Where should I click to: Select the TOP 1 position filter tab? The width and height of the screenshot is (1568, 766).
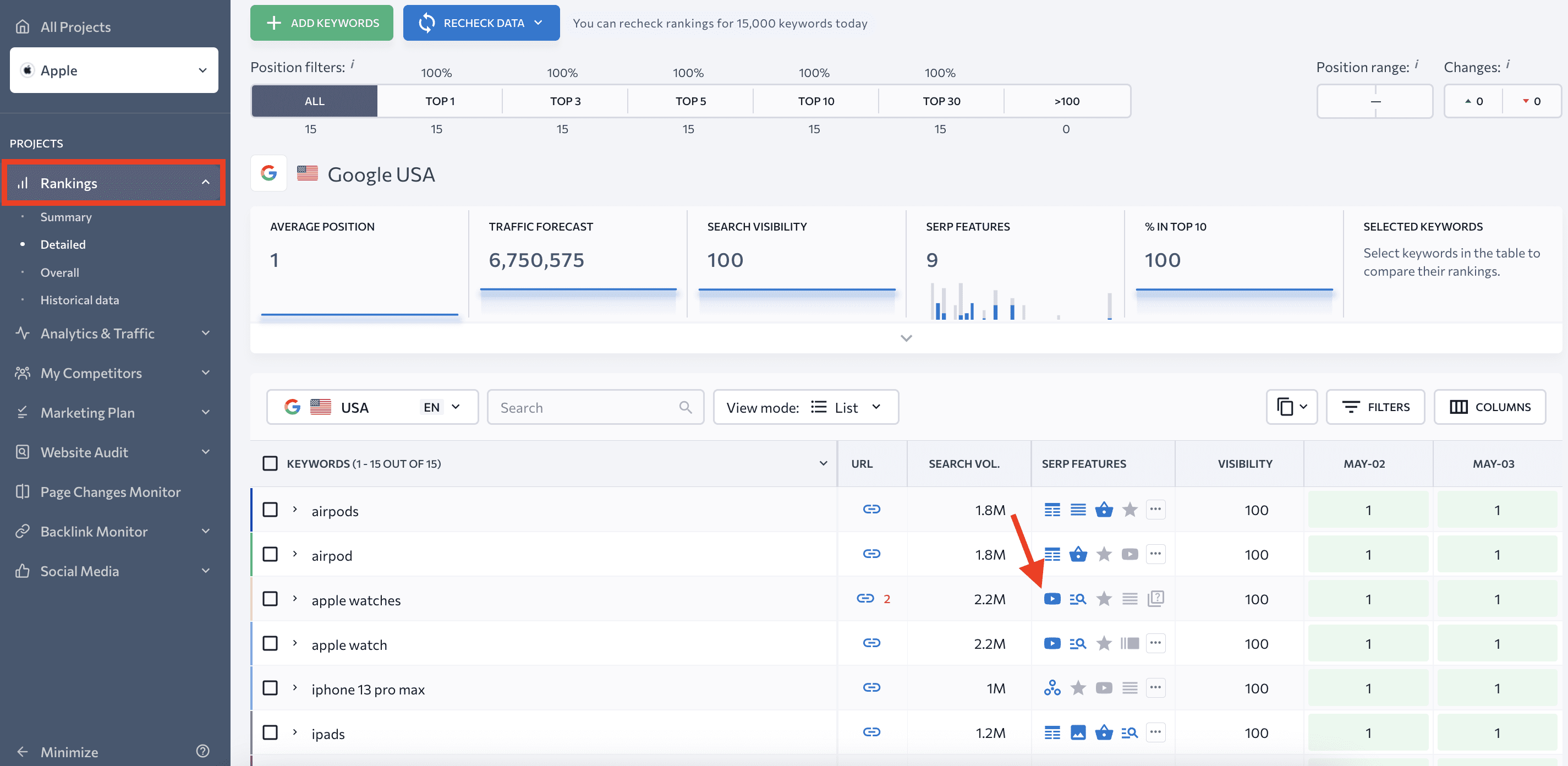[x=440, y=101]
